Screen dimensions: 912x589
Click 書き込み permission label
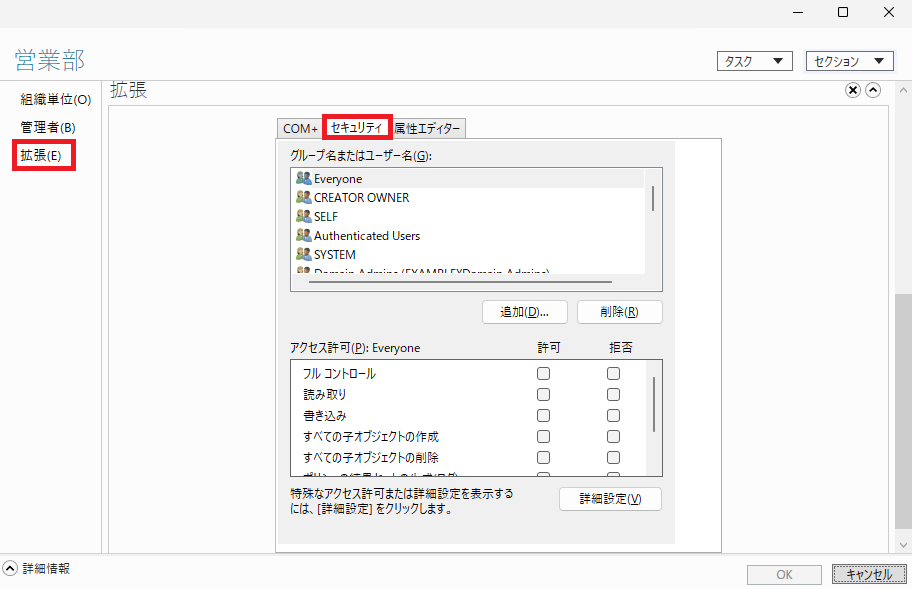click(325, 415)
